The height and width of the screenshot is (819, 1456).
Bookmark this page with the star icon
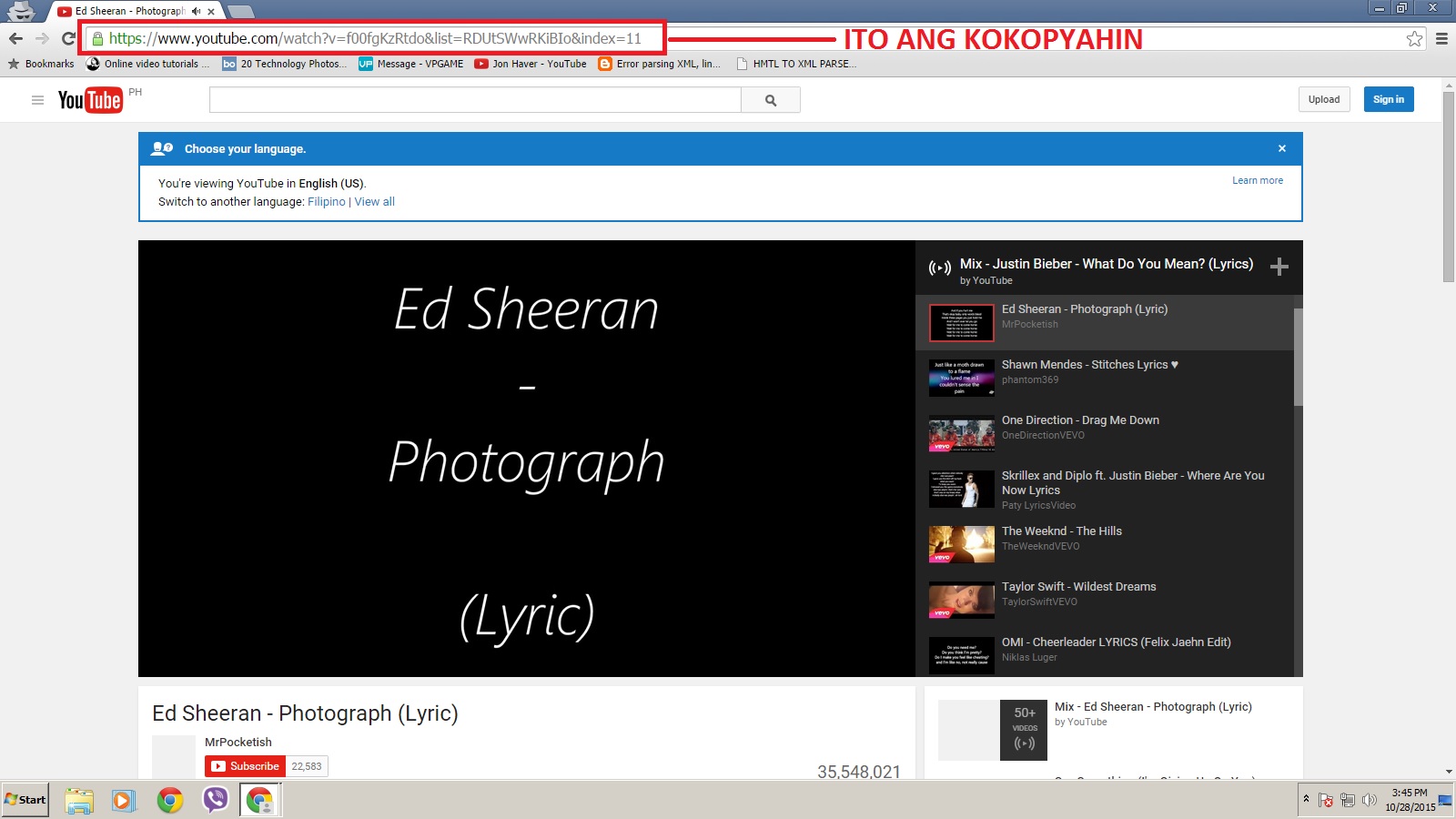[1414, 38]
